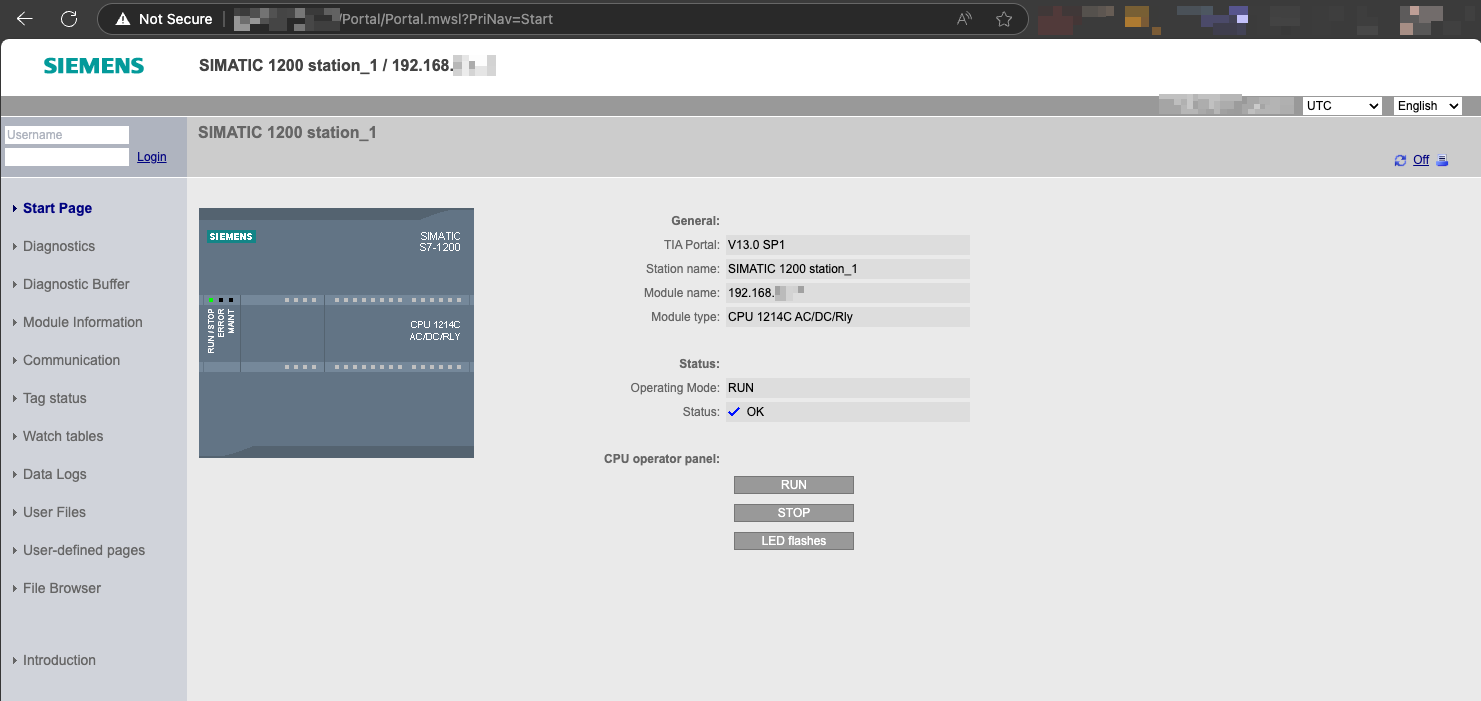Go to the Diagnostics page
This screenshot has height=701, width=1481.
pyautogui.click(x=59, y=246)
